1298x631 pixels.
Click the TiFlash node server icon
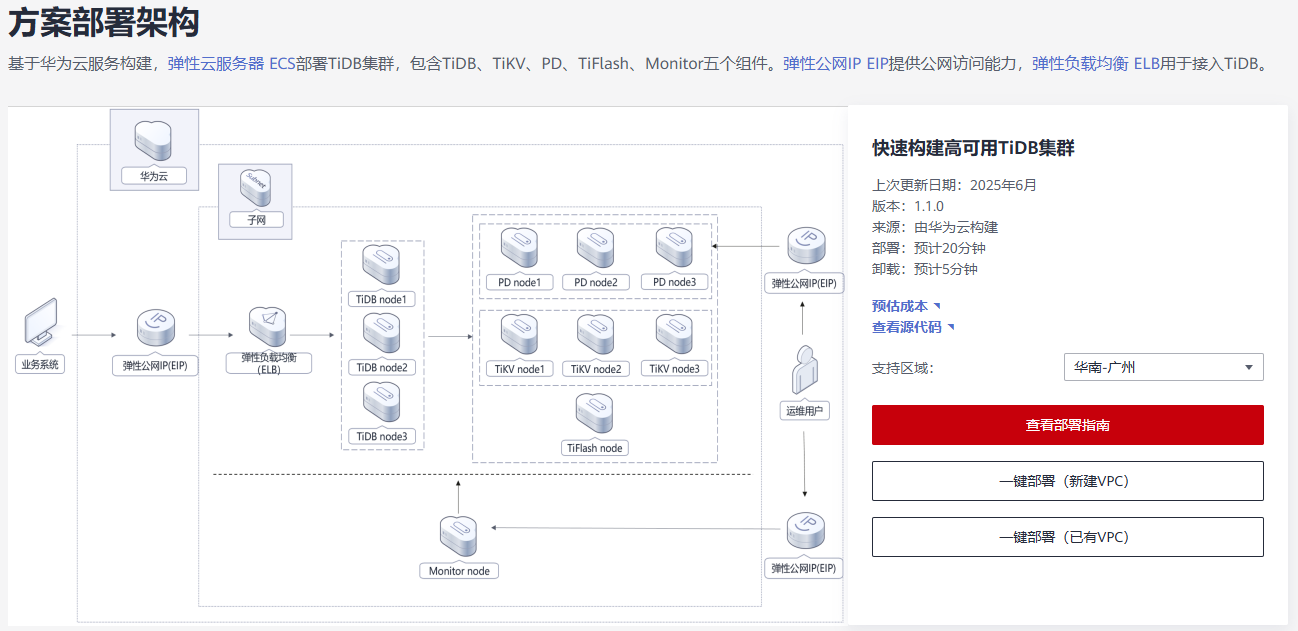(x=595, y=414)
